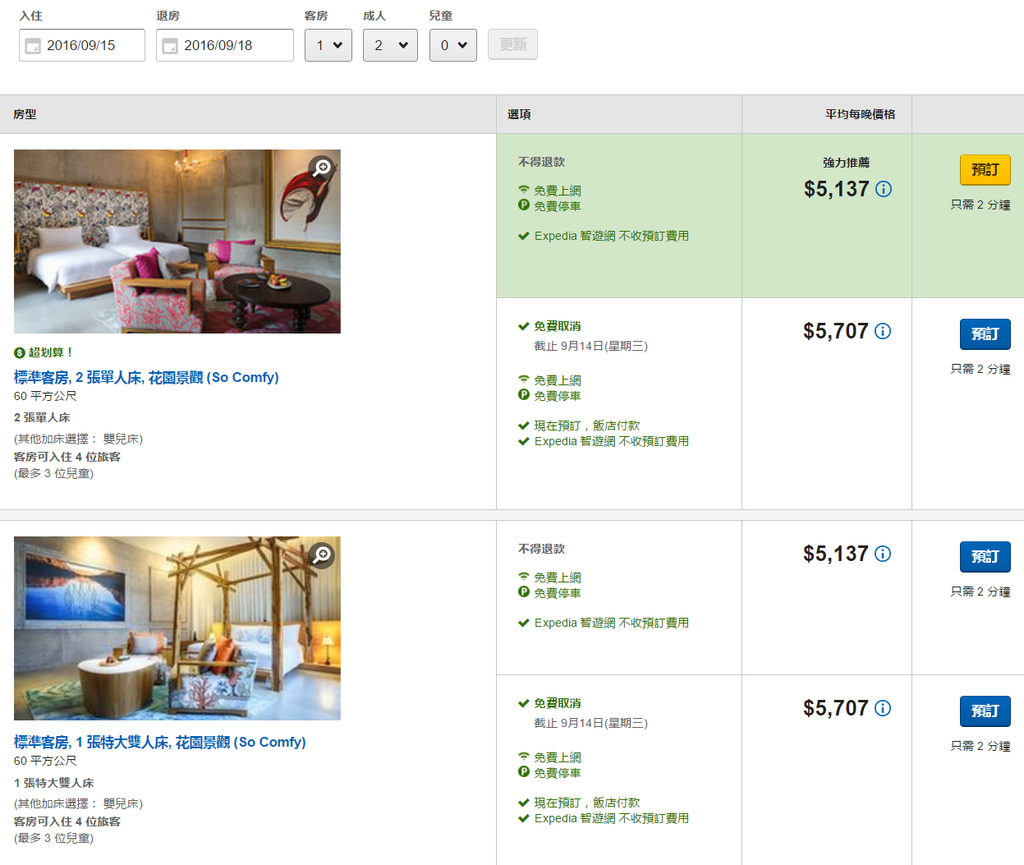Click magnifier icon on king bed room photo

coord(321,555)
